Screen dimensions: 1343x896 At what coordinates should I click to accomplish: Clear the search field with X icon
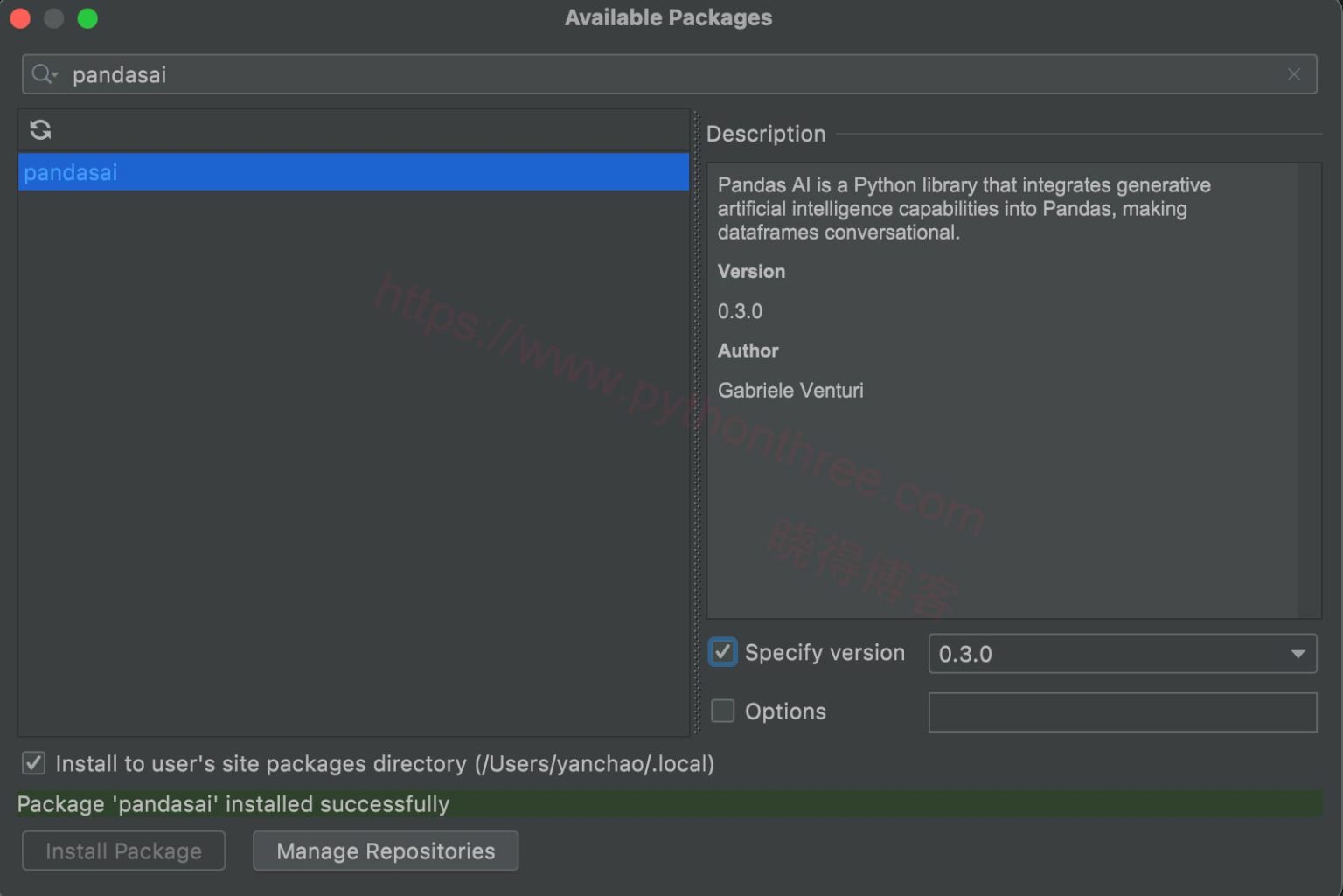[1294, 75]
